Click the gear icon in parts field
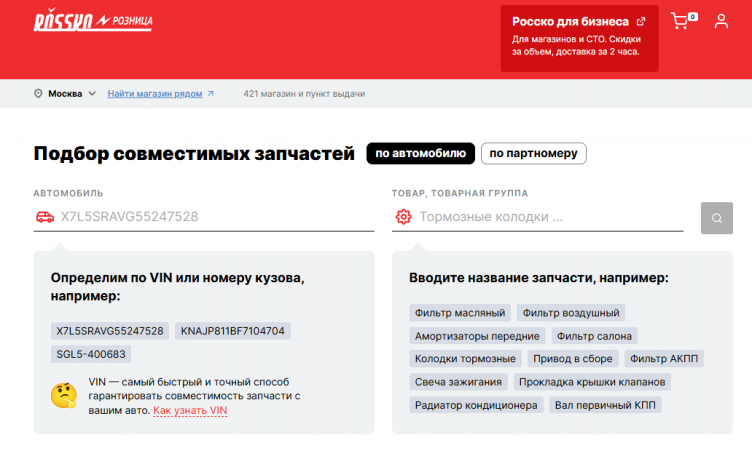The width and height of the screenshot is (752, 464). click(x=403, y=217)
